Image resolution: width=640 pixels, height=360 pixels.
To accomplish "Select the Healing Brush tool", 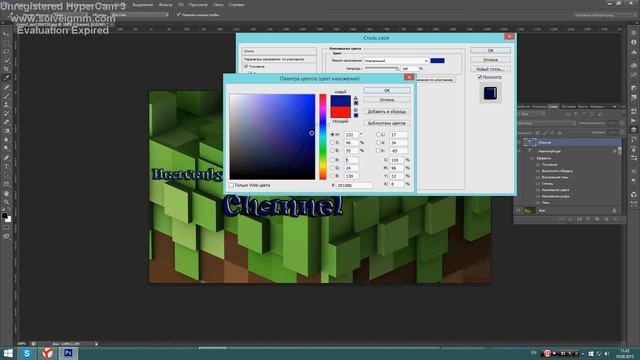I will 6,87.
